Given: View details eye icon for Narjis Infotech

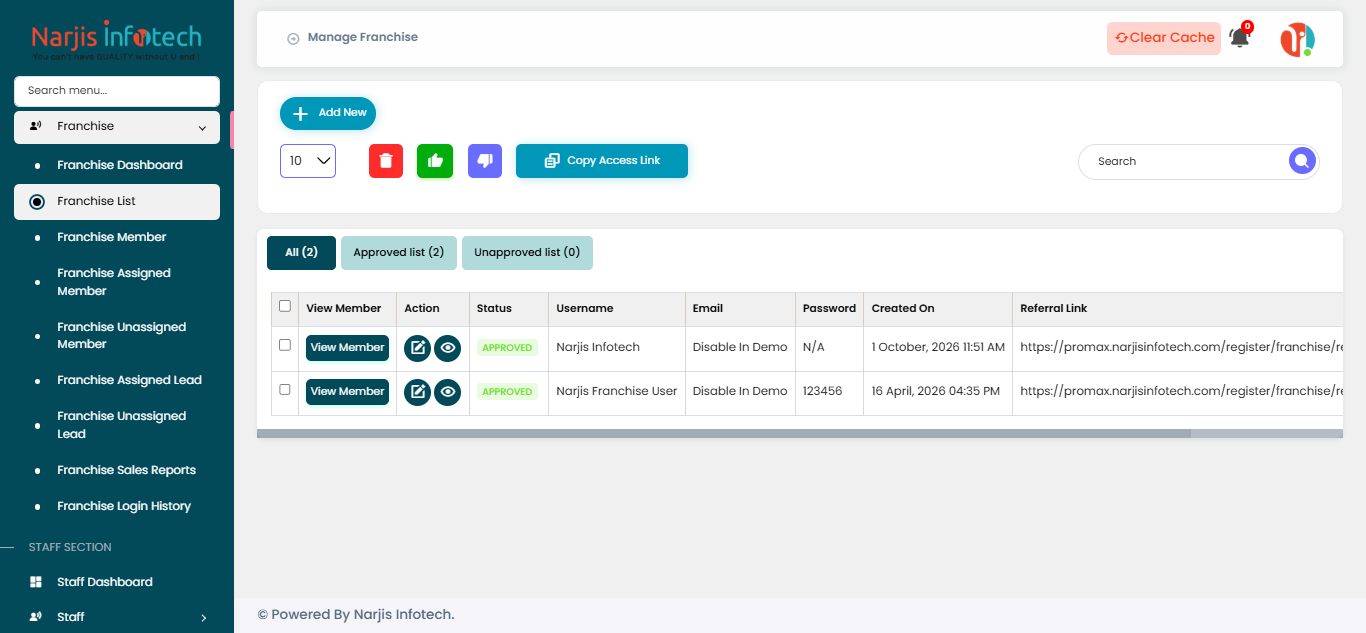Looking at the screenshot, I should point(447,348).
